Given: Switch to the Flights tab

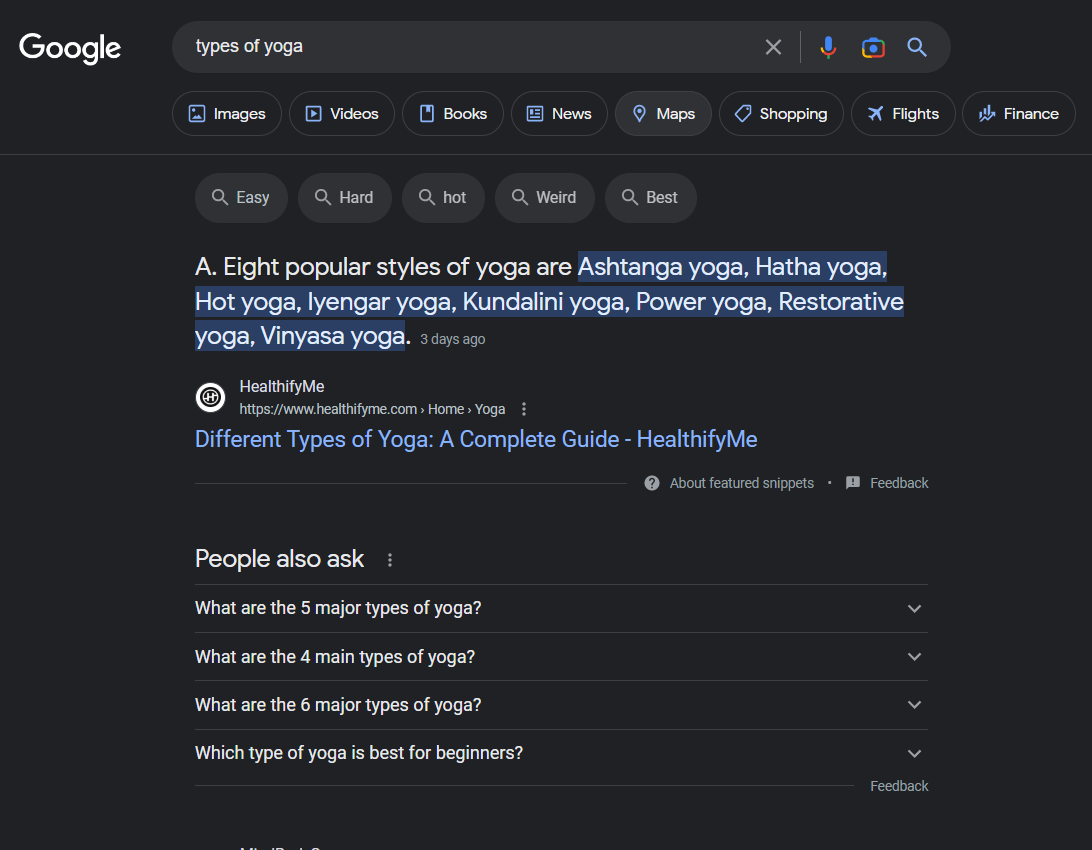Looking at the screenshot, I should tap(903, 113).
